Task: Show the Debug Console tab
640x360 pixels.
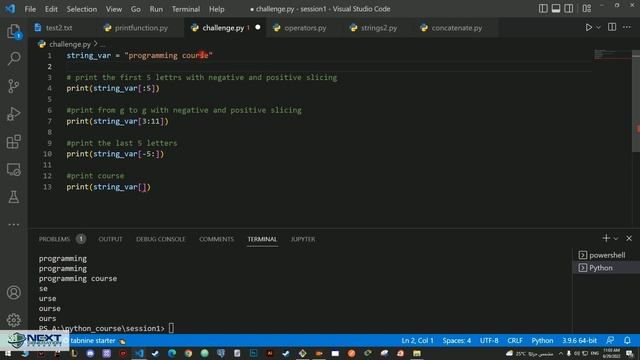Action: [160, 239]
